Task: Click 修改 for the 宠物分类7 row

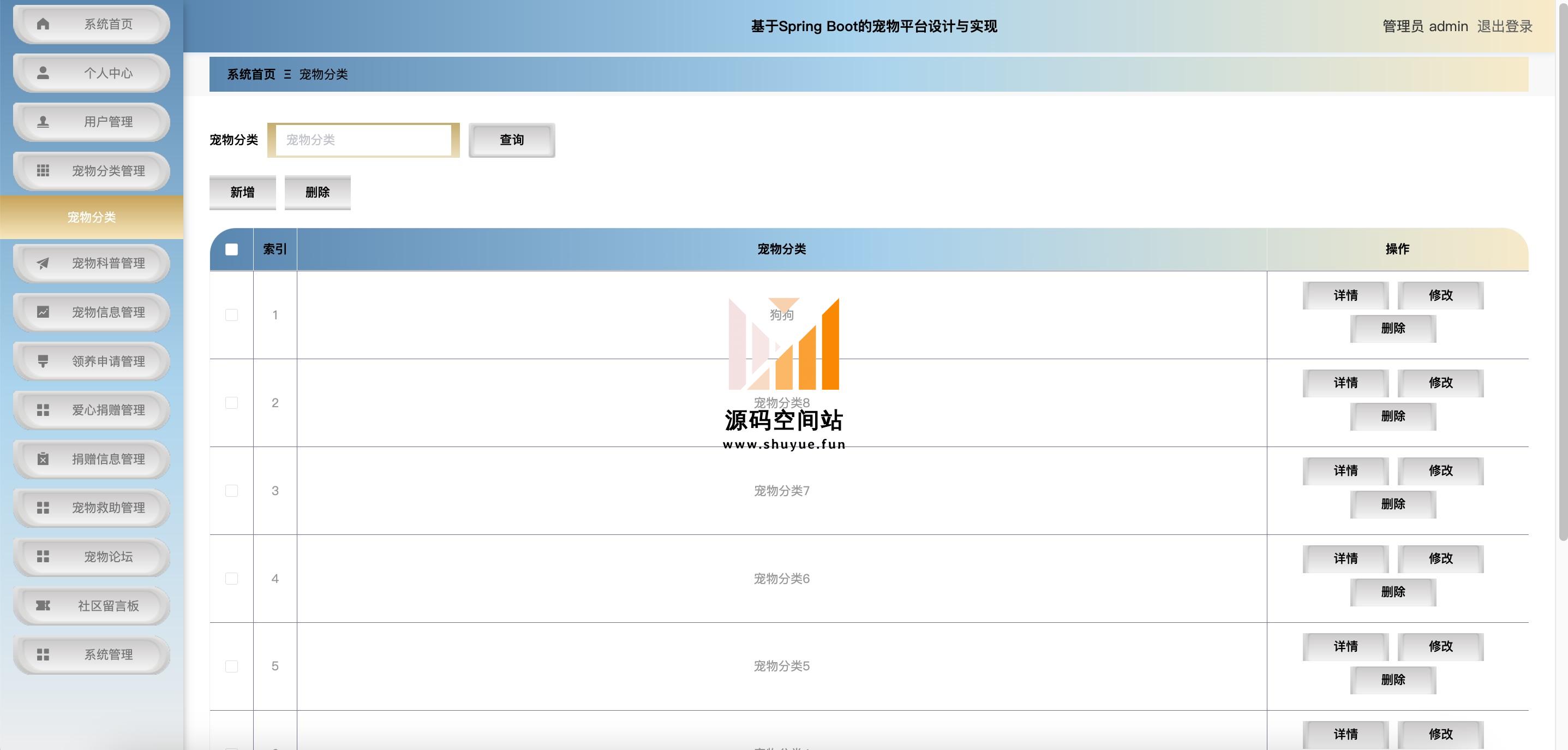Action: [1441, 471]
